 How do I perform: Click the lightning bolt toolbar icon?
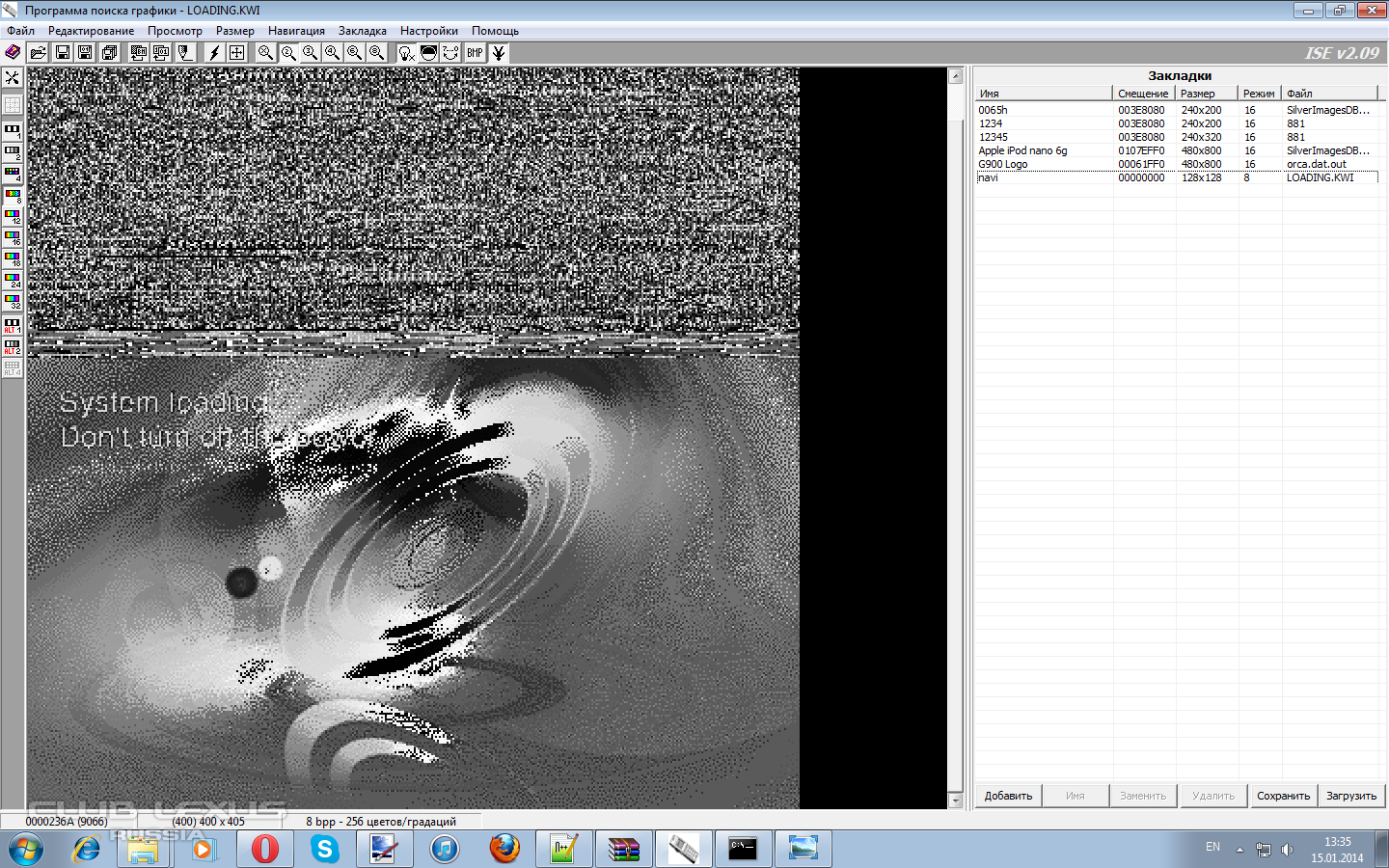coord(213,53)
